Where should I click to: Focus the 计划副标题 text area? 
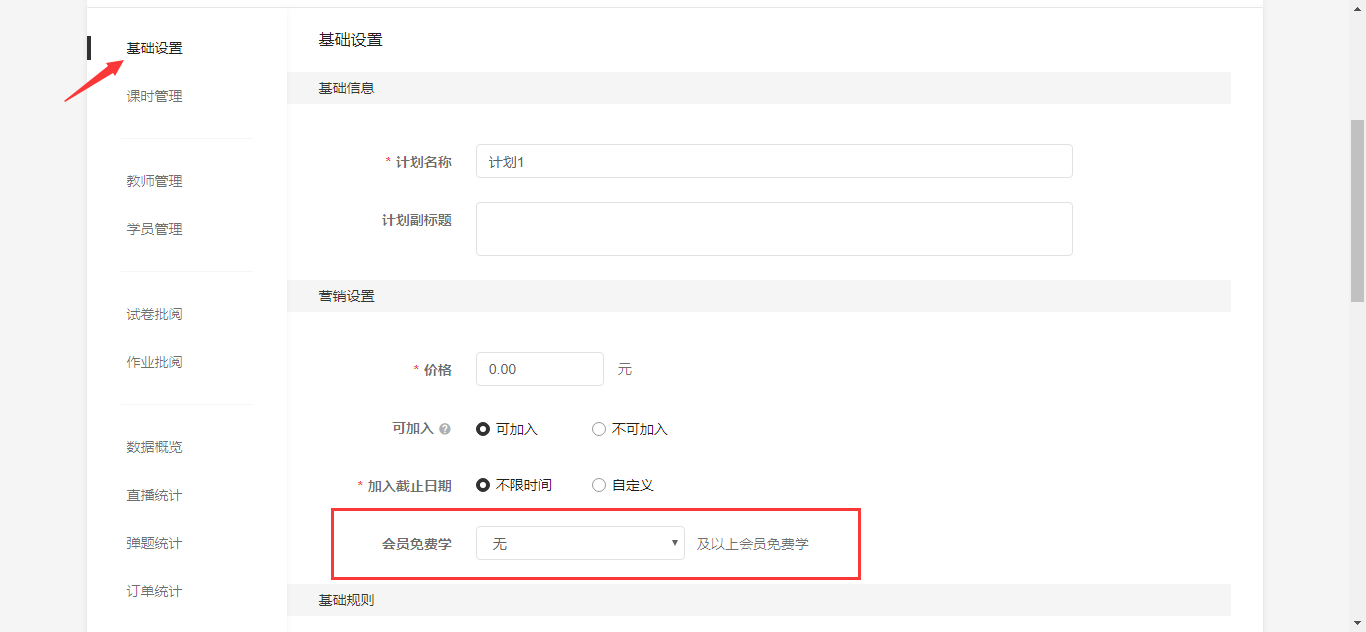774,229
